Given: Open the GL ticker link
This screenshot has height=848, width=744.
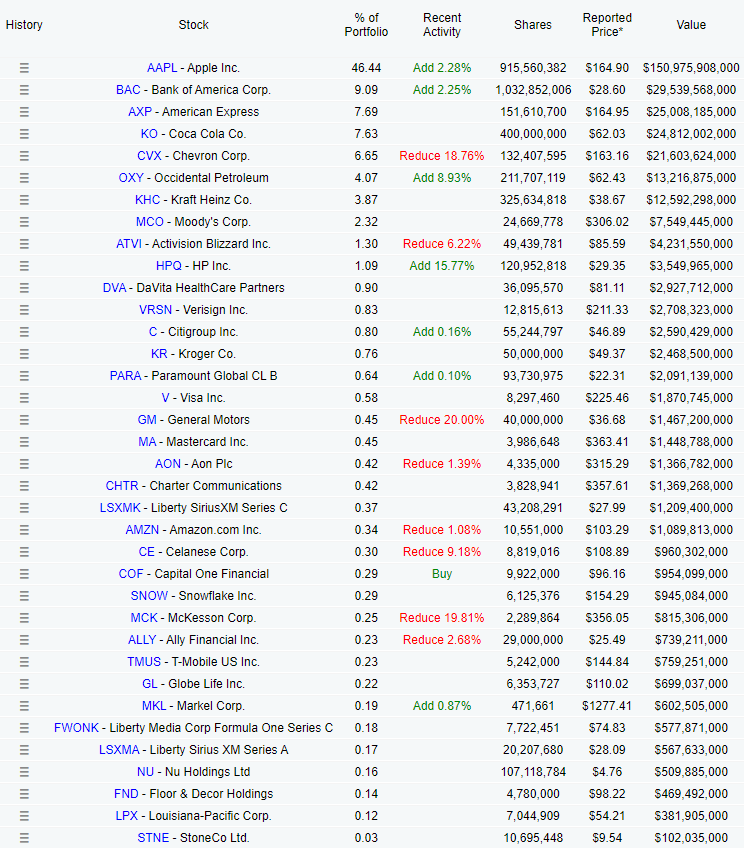Looking at the screenshot, I should (x=150, y=684).
